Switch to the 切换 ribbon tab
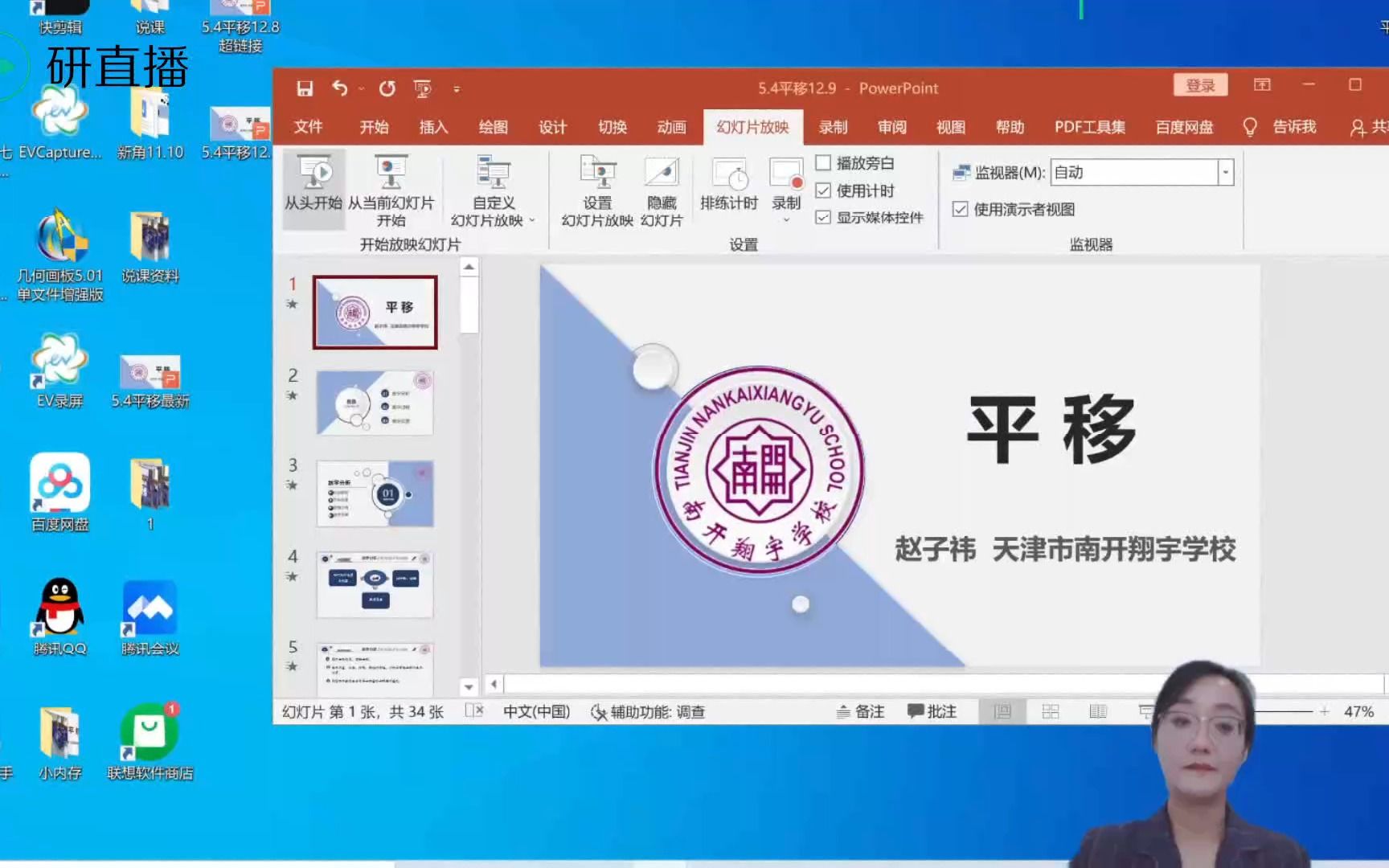Image resolution: width=1389 pixels, height=868 pixels. [612, 127]
